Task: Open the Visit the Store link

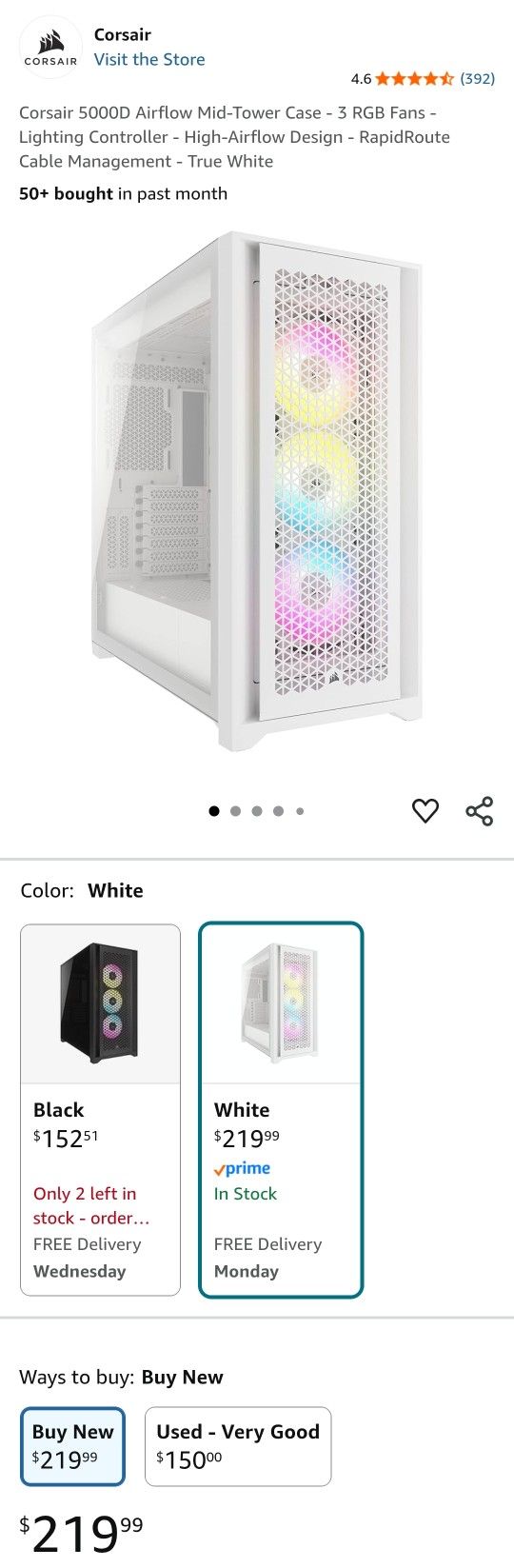Action: (149, 59)
